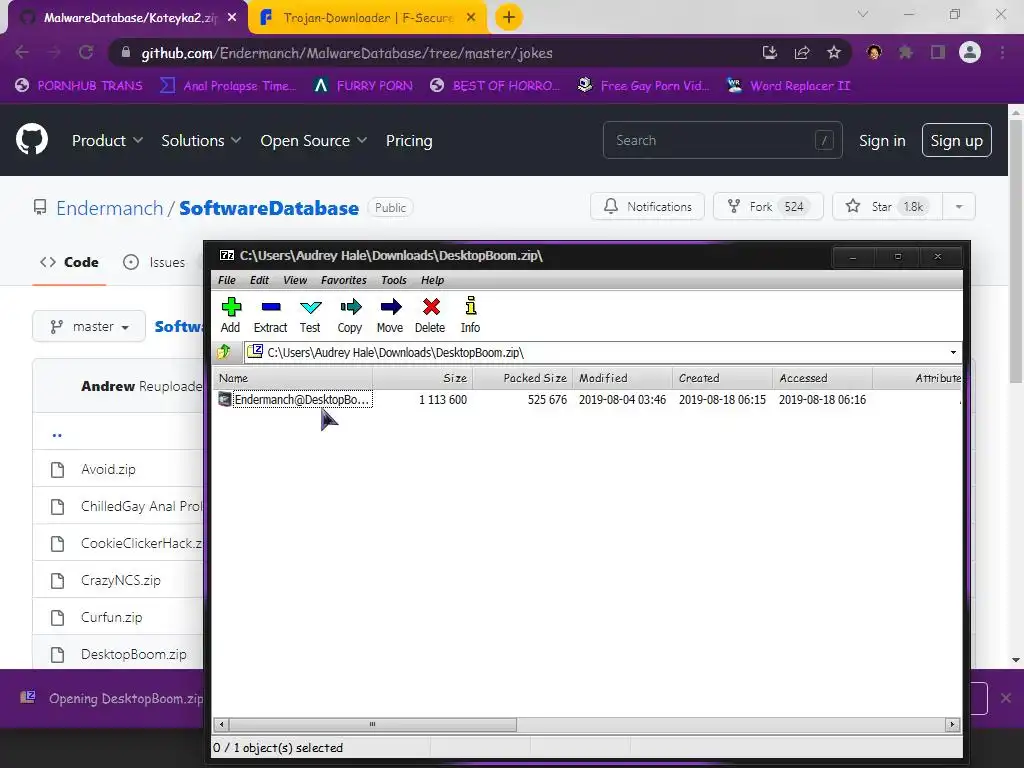Star the repository with Star button
Image resolution: width=1024 pixels, height=768 pixels.
[x=888, y=206]
